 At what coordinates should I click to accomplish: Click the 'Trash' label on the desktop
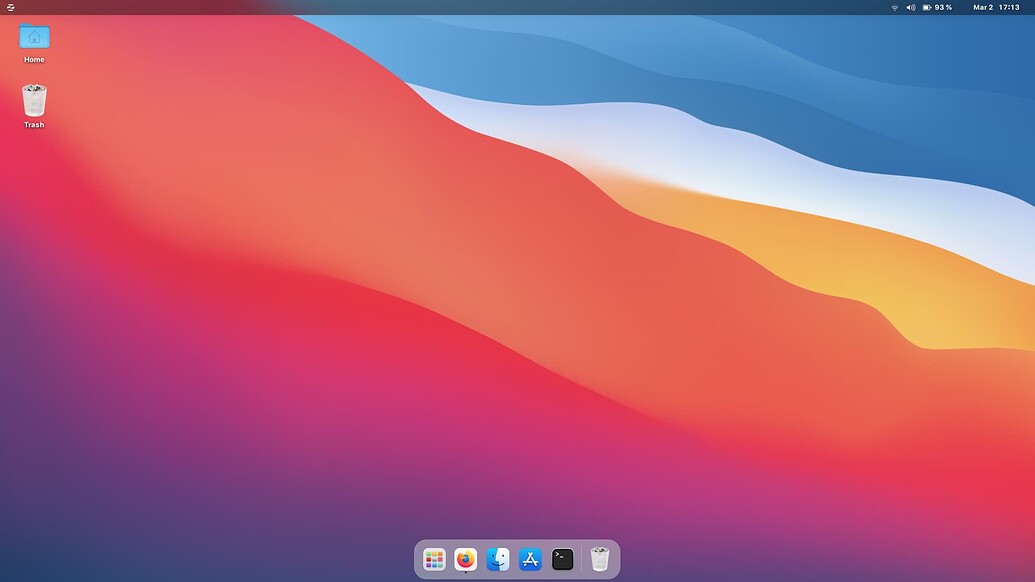pyautogui.click(x=34, y=124)
